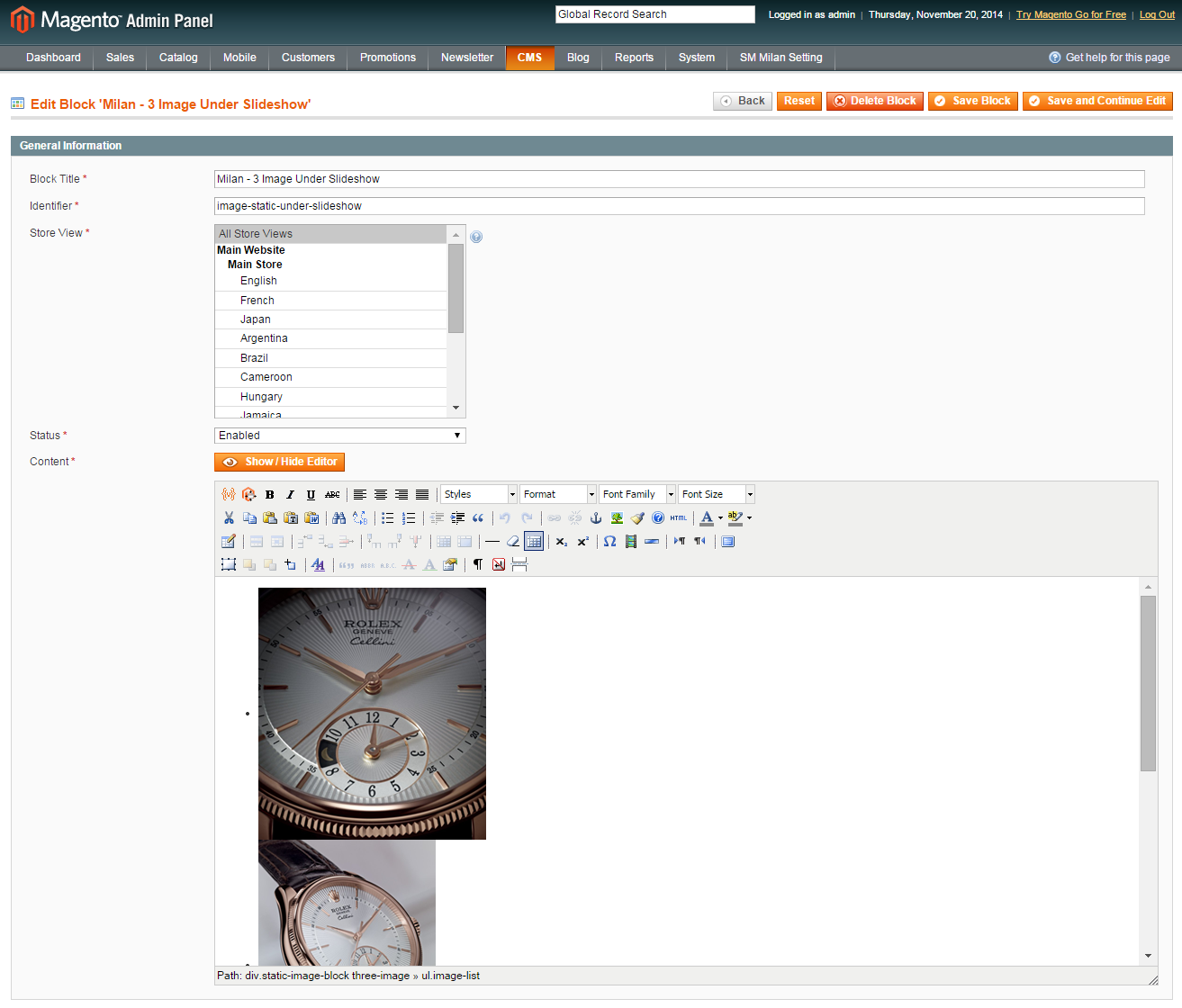
Task: Apply the current text color swatch
Action: point(707,517)
